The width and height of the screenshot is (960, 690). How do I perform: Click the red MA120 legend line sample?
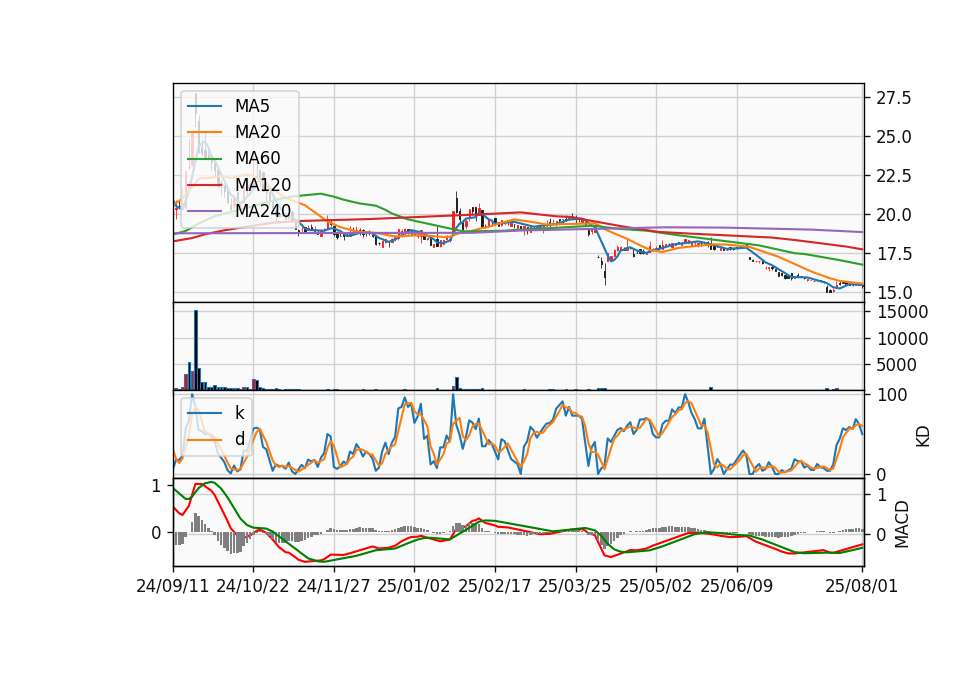(x=204, y=185)
